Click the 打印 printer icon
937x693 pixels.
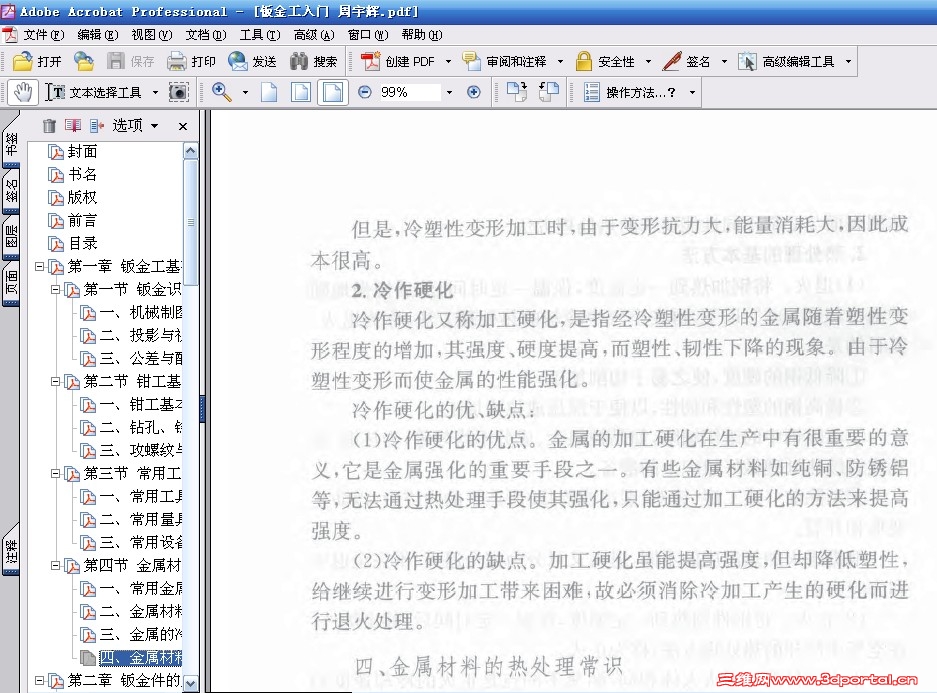(x=177, y=61)
